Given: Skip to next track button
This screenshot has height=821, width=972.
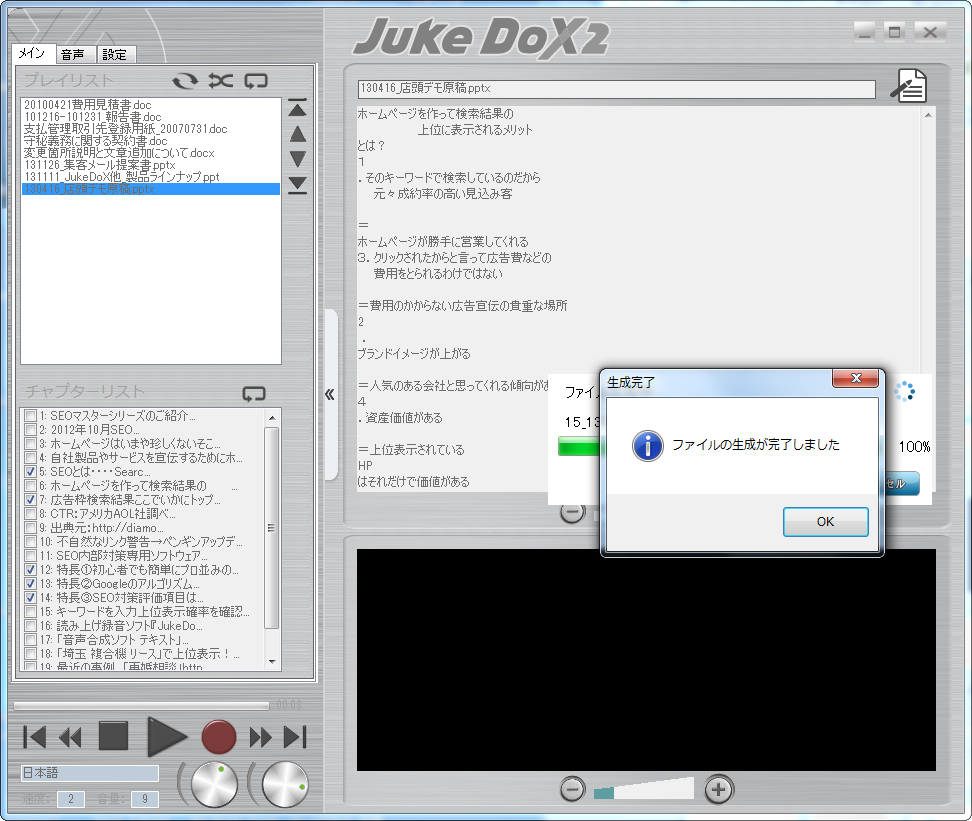Looking at the screenshot, I should (x=295, y=737).
